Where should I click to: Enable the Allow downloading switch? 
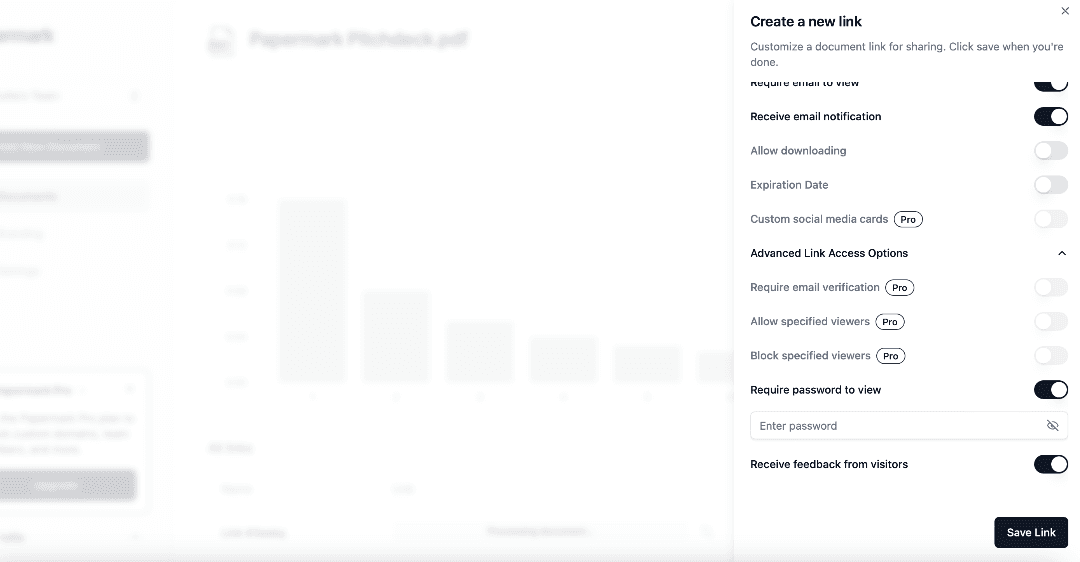1050,151
